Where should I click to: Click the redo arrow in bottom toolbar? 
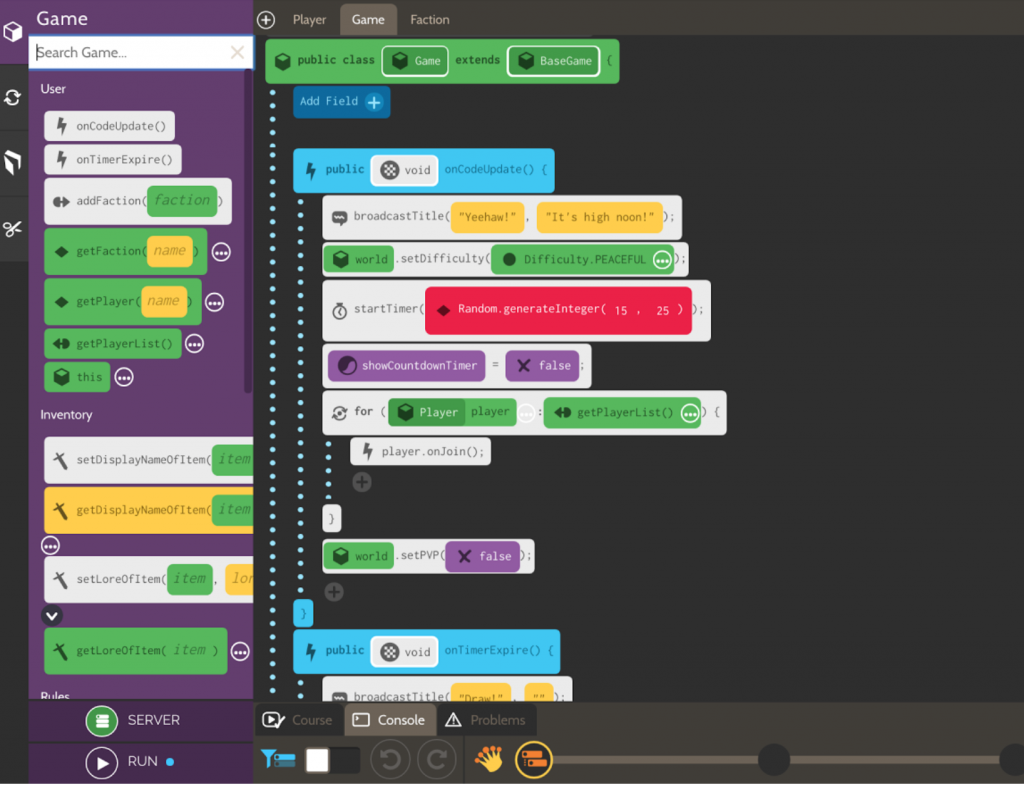(x=437, y=760)
